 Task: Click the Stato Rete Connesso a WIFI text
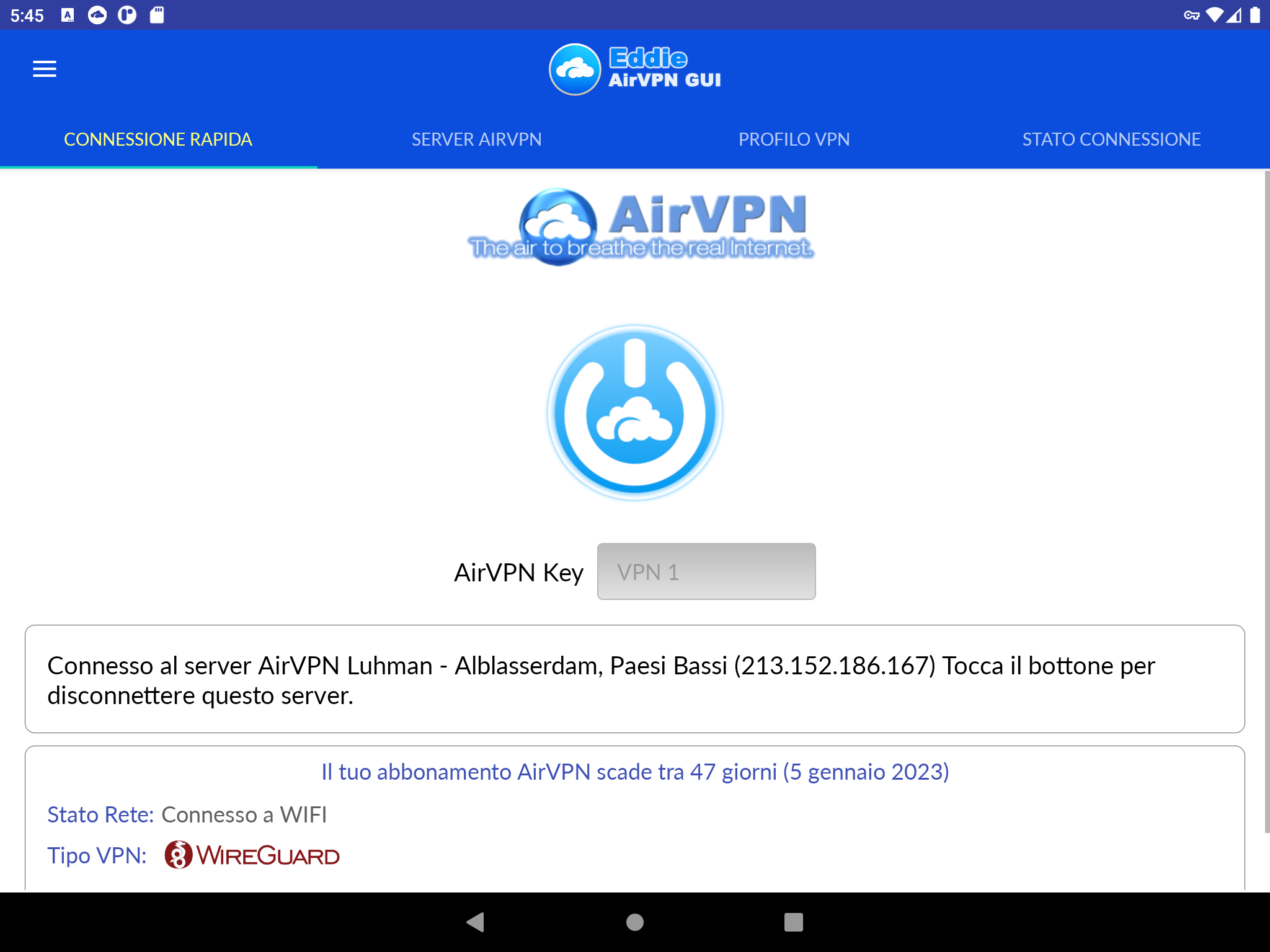(187, 814)
